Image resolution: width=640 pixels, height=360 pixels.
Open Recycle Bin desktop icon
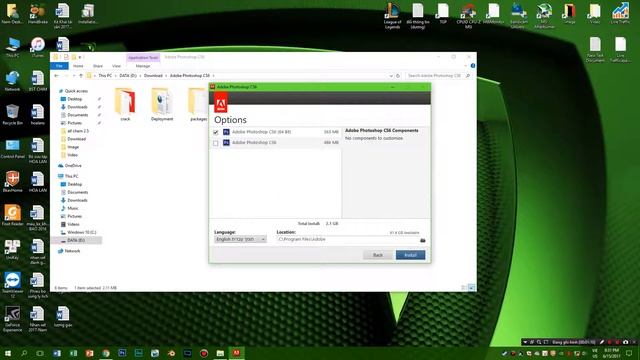click(13, 114)
